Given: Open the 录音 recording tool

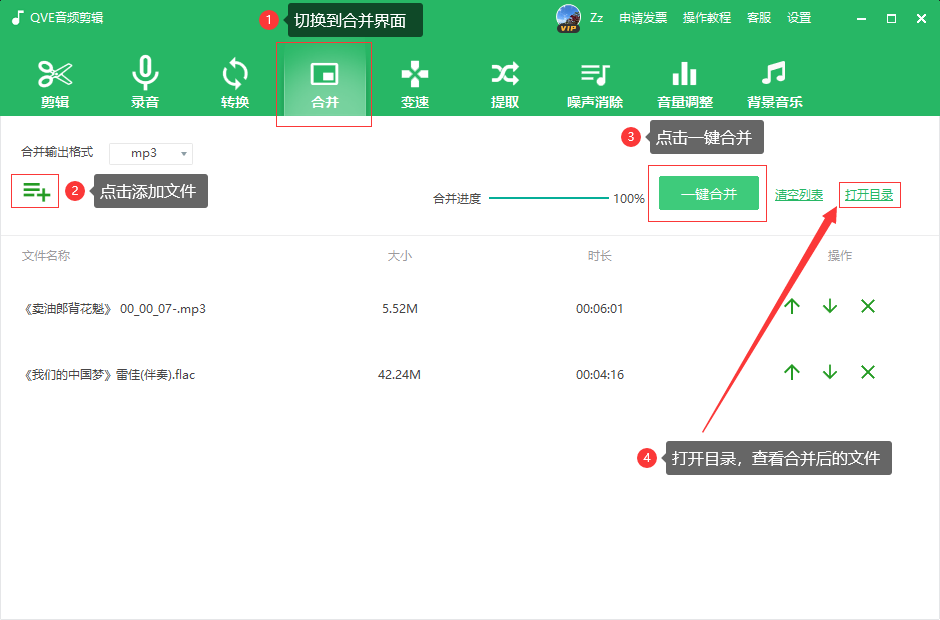Looking at the screenshot, I should tap(145, 82).
